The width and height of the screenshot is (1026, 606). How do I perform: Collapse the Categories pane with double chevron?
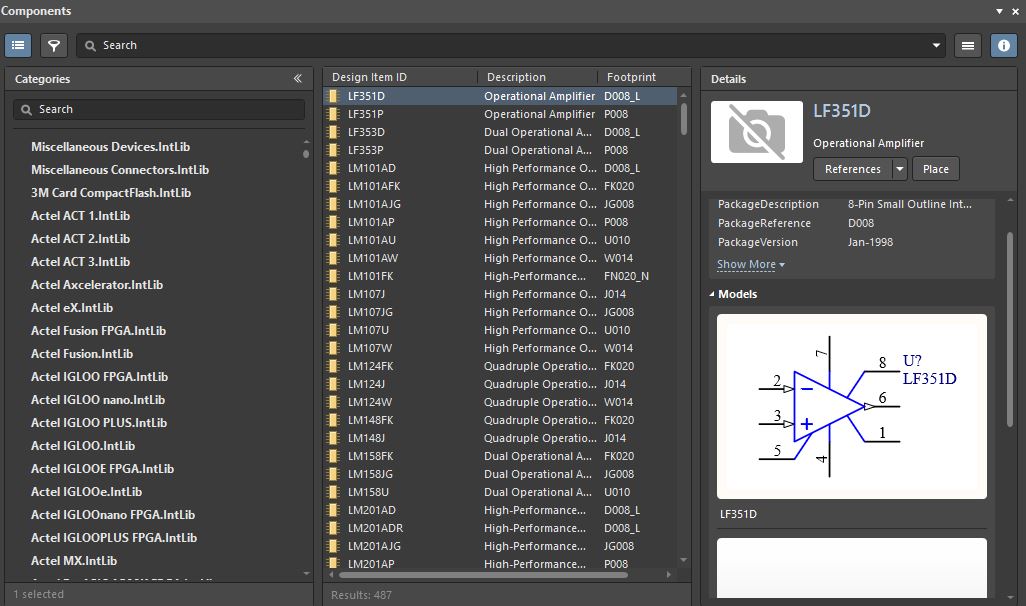pos(298,79)
